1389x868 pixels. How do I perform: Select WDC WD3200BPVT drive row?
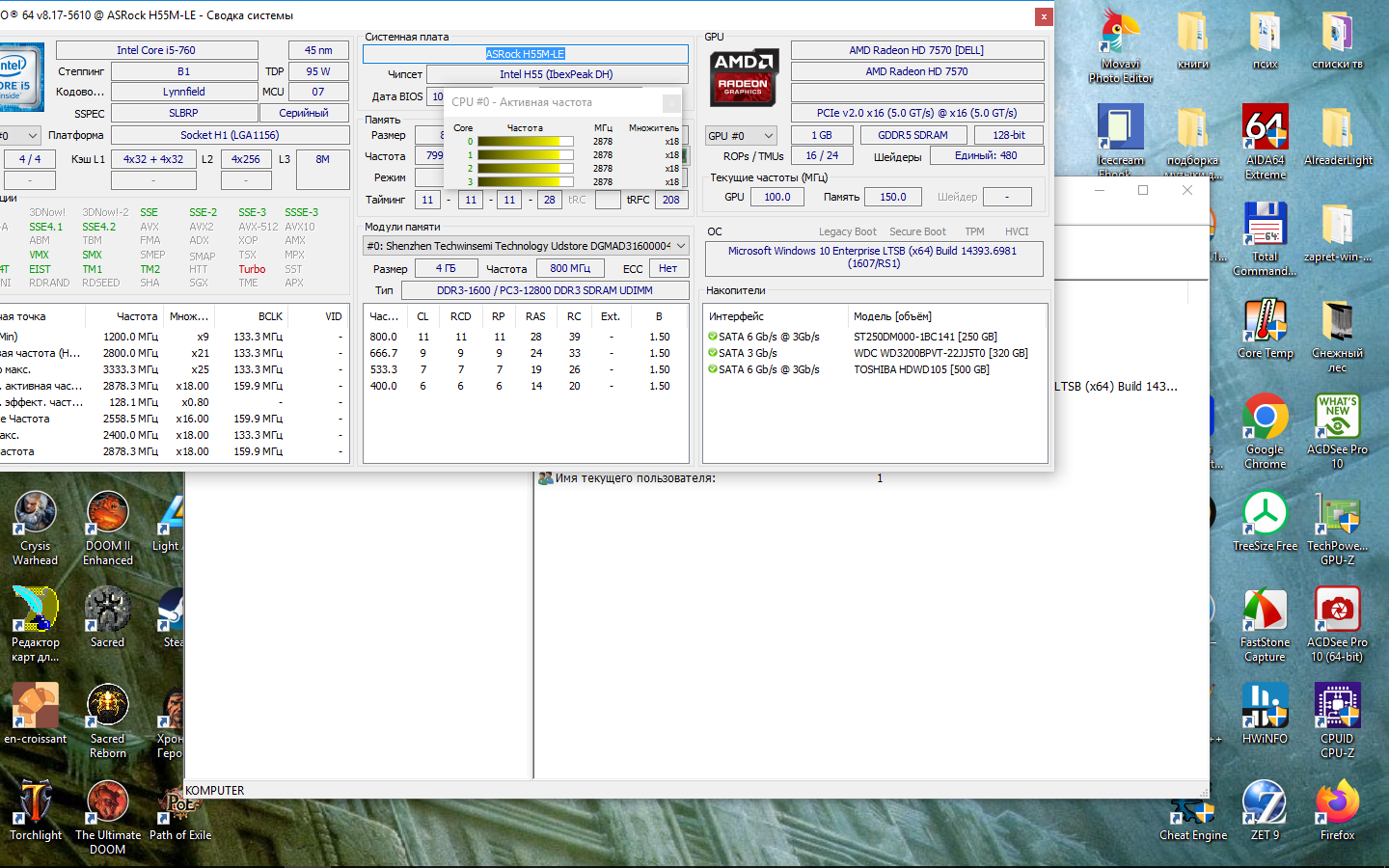(x=875, y=353)
